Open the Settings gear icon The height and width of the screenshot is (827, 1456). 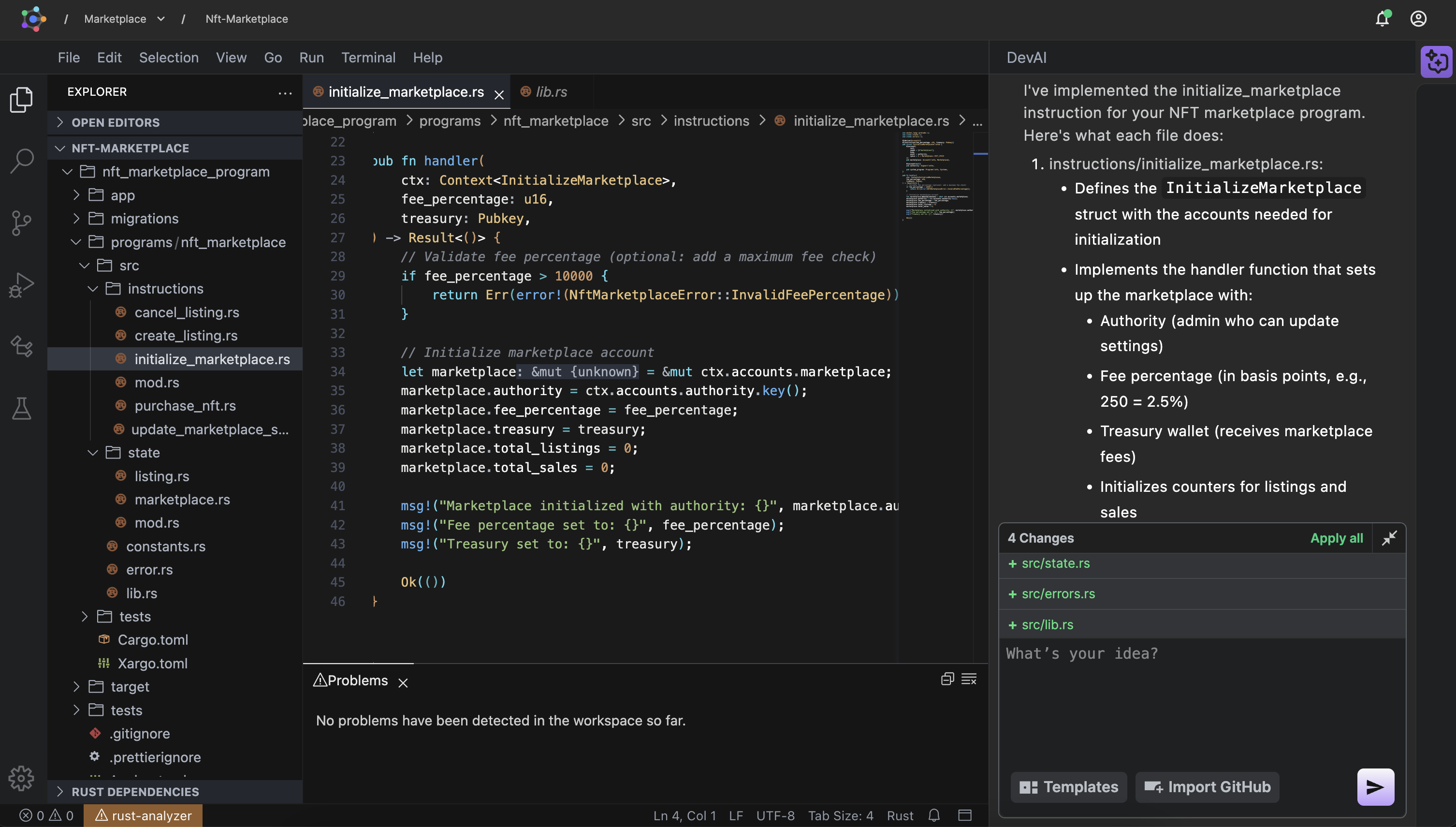tap(22, 778)
